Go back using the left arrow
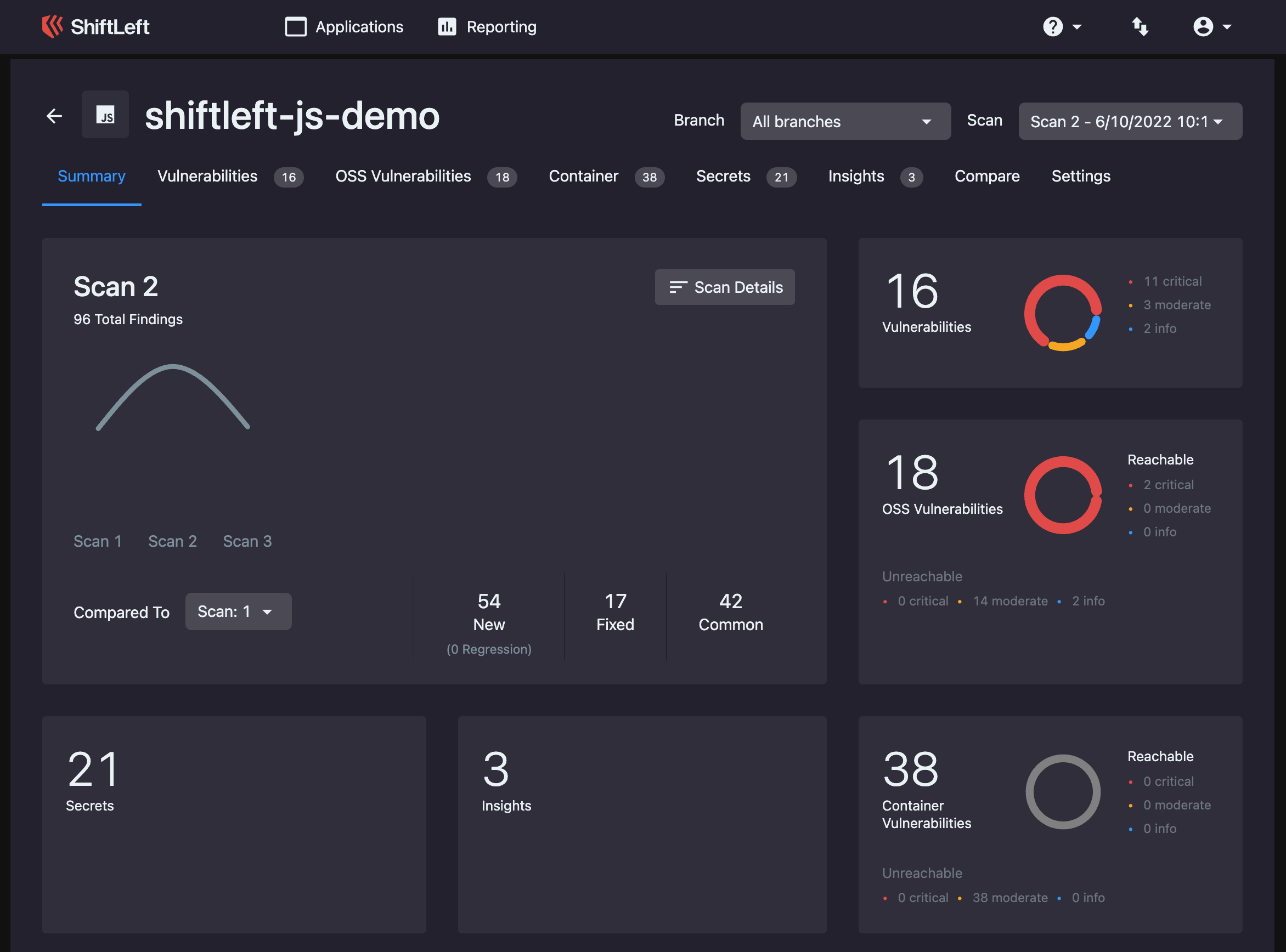1286x952 pixels. [x=54, y=116]
